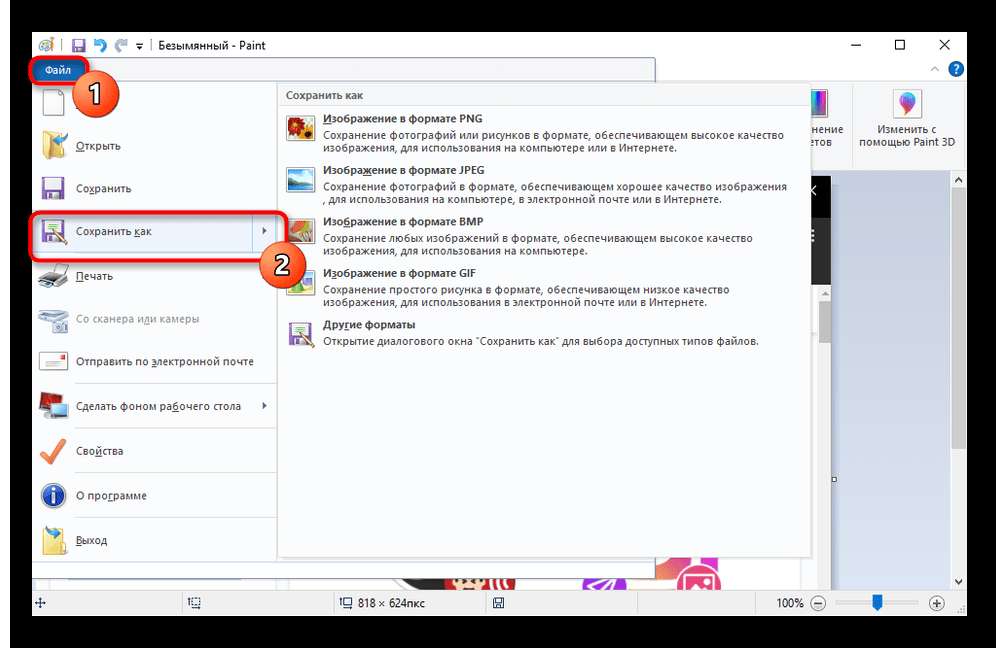Collapse the ribbon with the chevron arrow
This screenshot has width=999, height=648.
[x=935, y=69]
